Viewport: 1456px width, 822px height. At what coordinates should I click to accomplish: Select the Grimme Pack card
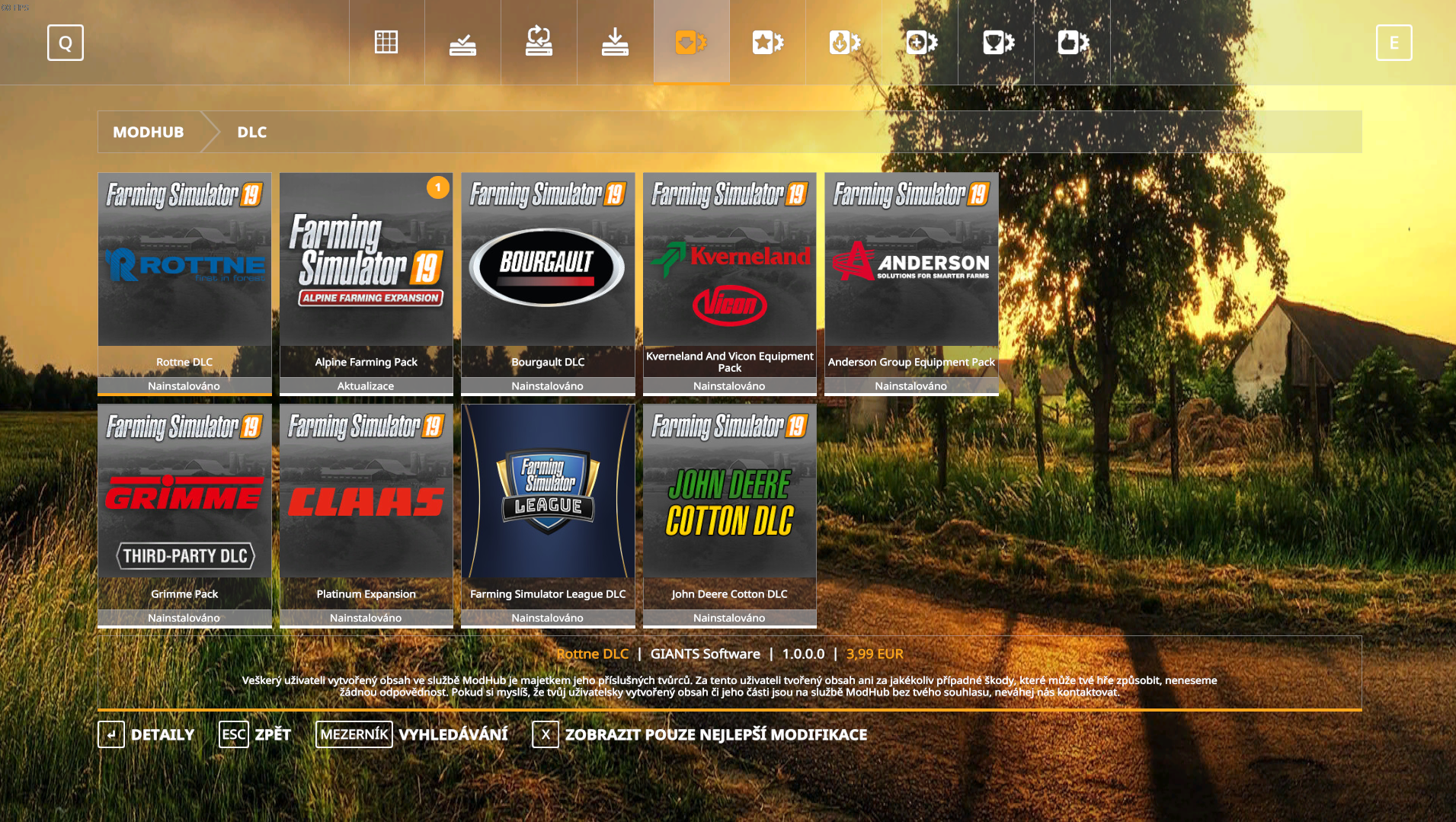pos(184,516)
